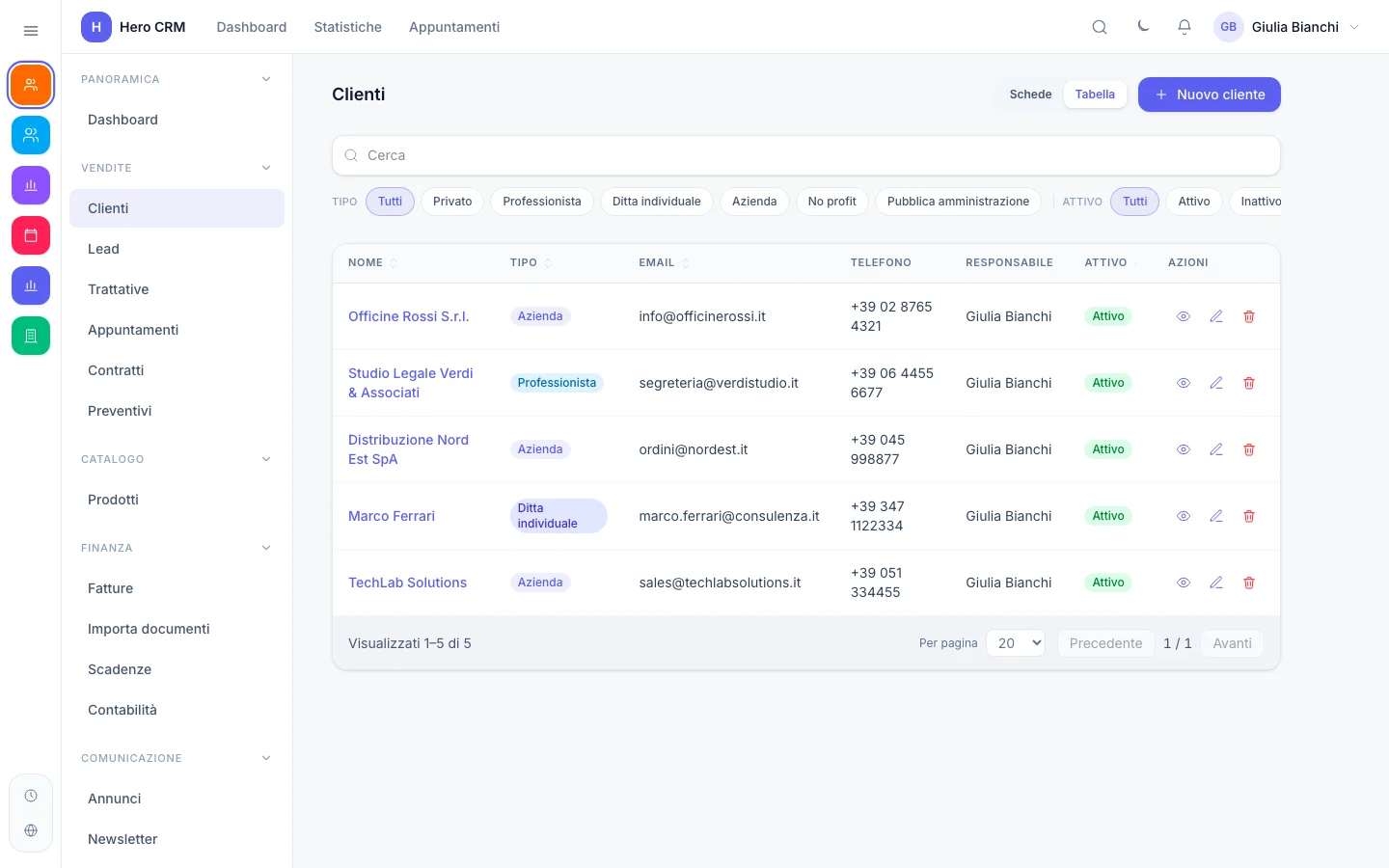This screenshot has height=868, width=1389.
Task: Open the per pagina 20 dropdown
Action: [x=1016, y=643]
